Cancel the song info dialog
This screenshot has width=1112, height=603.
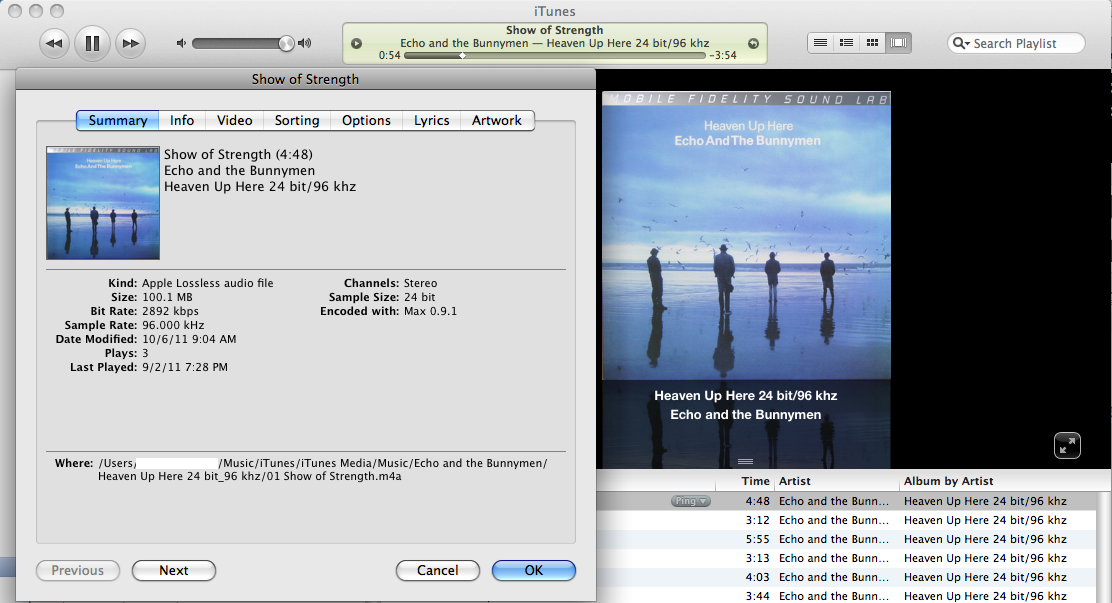point(438,570)
